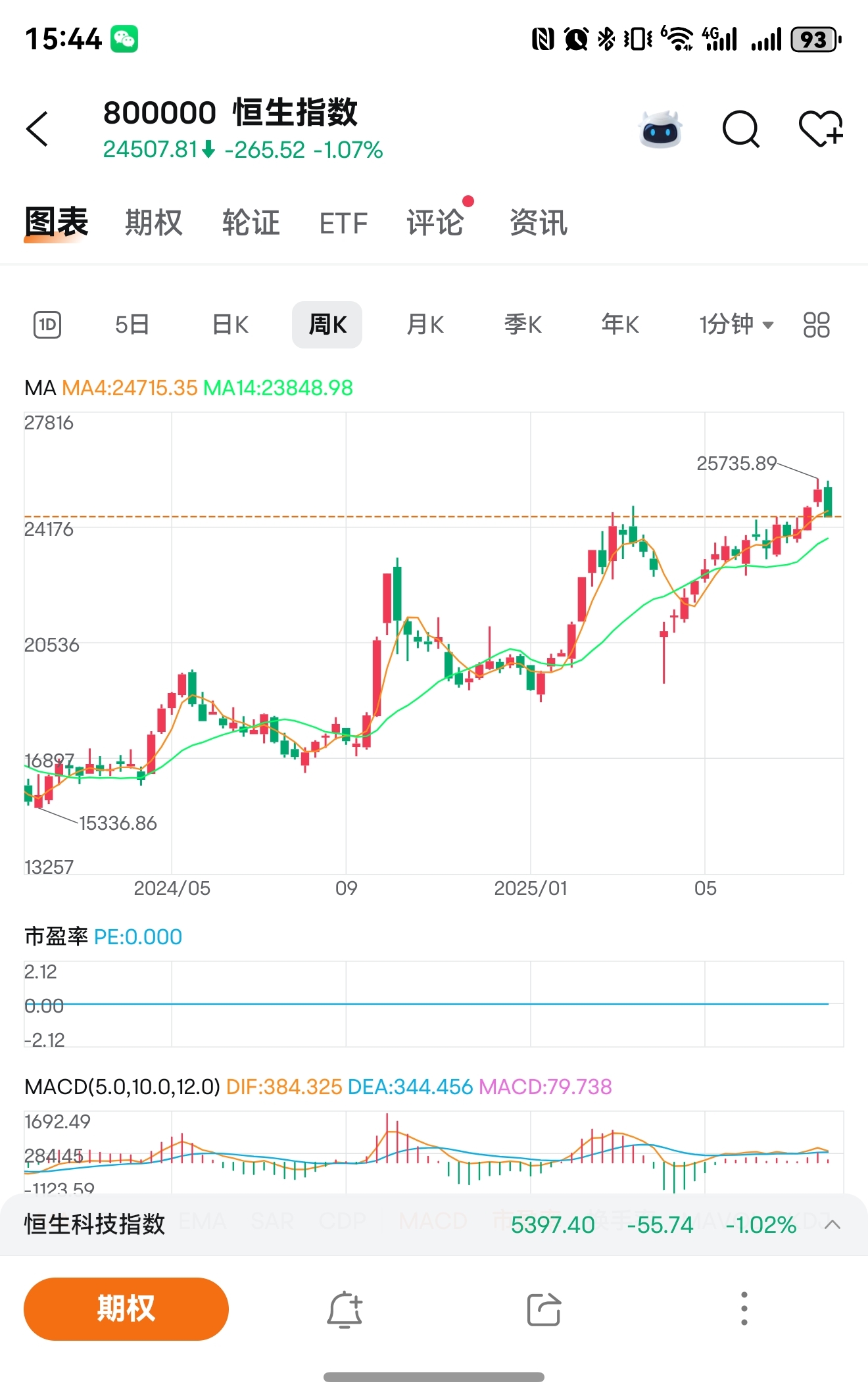Image resolution: width=868 pixels, height=1394 pixels.
Task: Tap the Wi-Fi status icon
Action: (677, 39)
